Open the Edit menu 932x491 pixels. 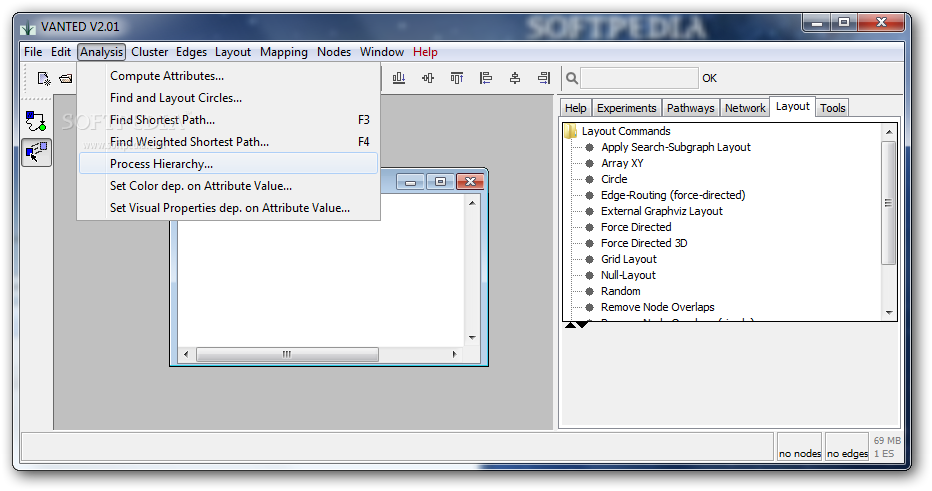pos(61,52)
